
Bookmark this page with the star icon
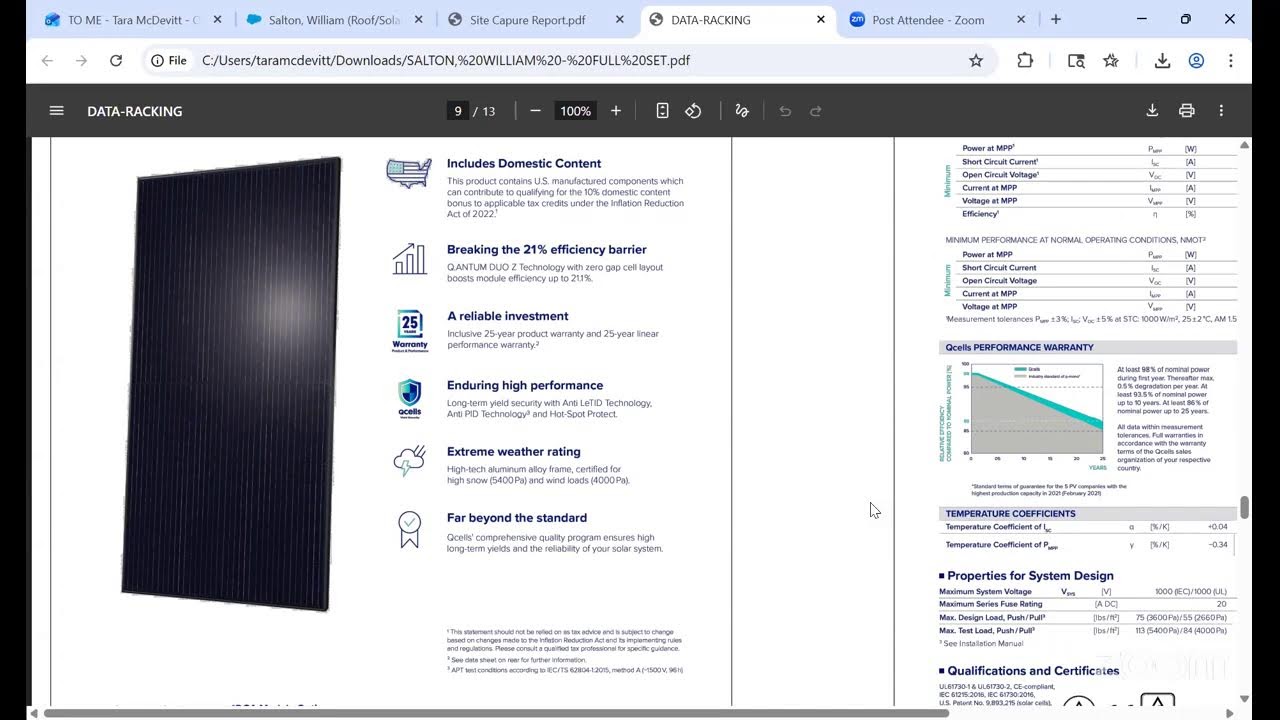click(x=976, y=60)
